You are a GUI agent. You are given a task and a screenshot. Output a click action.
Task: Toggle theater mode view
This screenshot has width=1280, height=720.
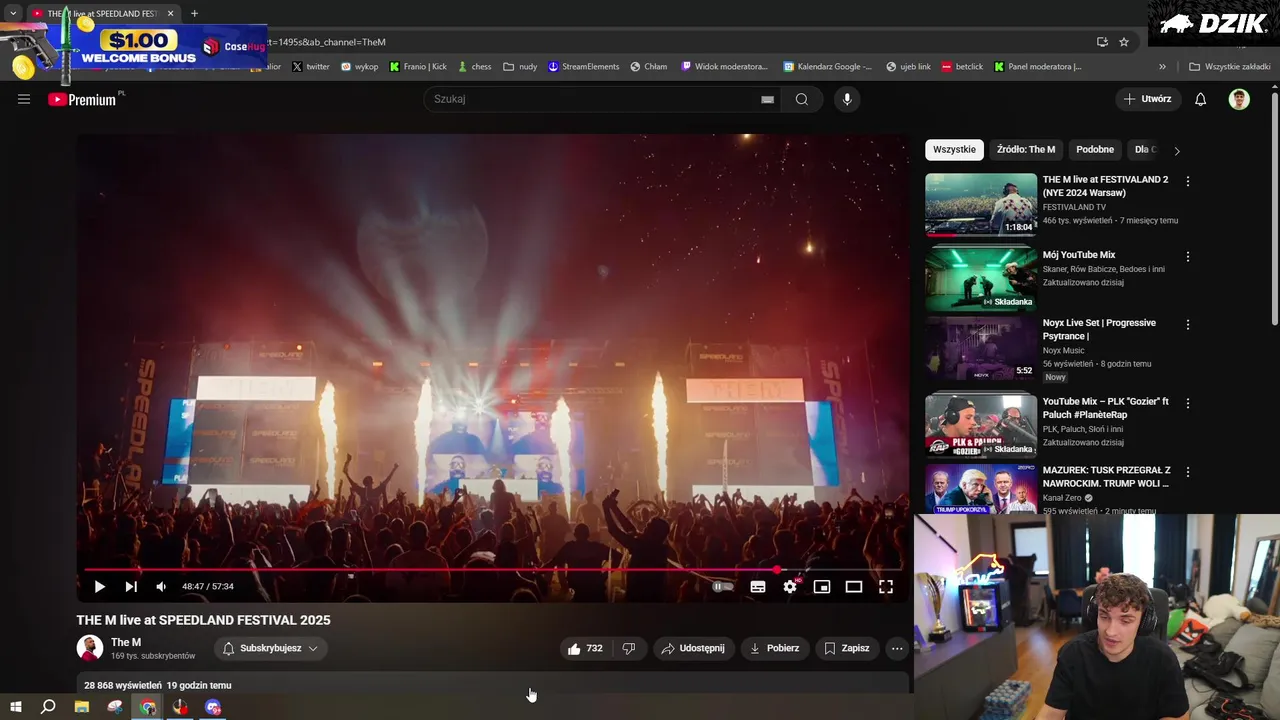854,587
